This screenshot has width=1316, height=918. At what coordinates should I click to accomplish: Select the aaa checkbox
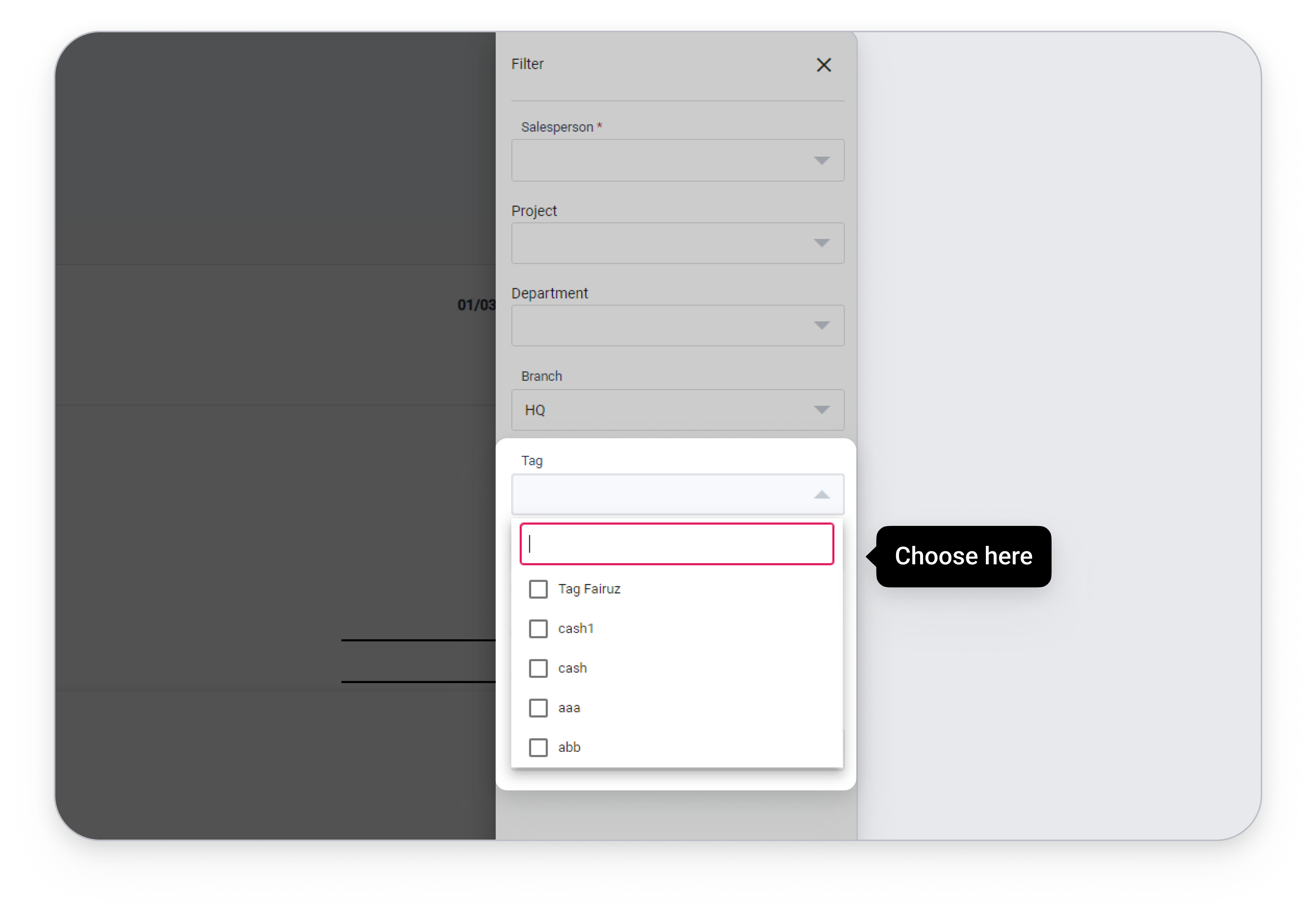(538, 708)
